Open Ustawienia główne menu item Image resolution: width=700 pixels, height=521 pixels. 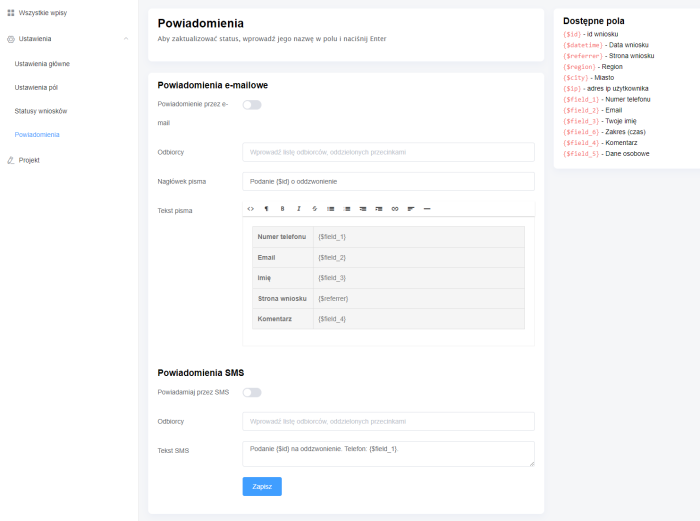[x=42, y=64]
